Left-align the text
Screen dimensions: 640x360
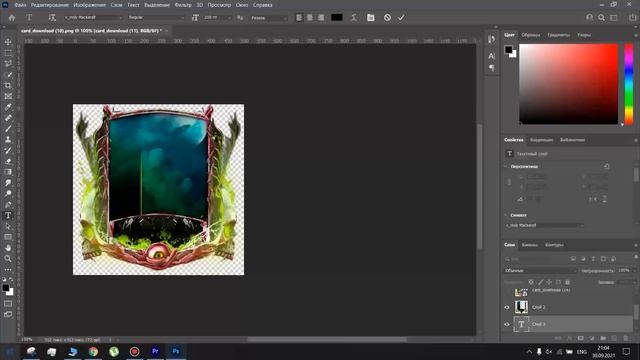coord(300,18)
